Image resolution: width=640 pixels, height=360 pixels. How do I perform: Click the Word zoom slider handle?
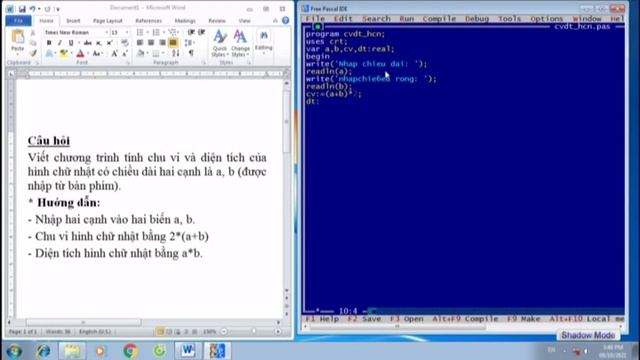click(253, 331)
